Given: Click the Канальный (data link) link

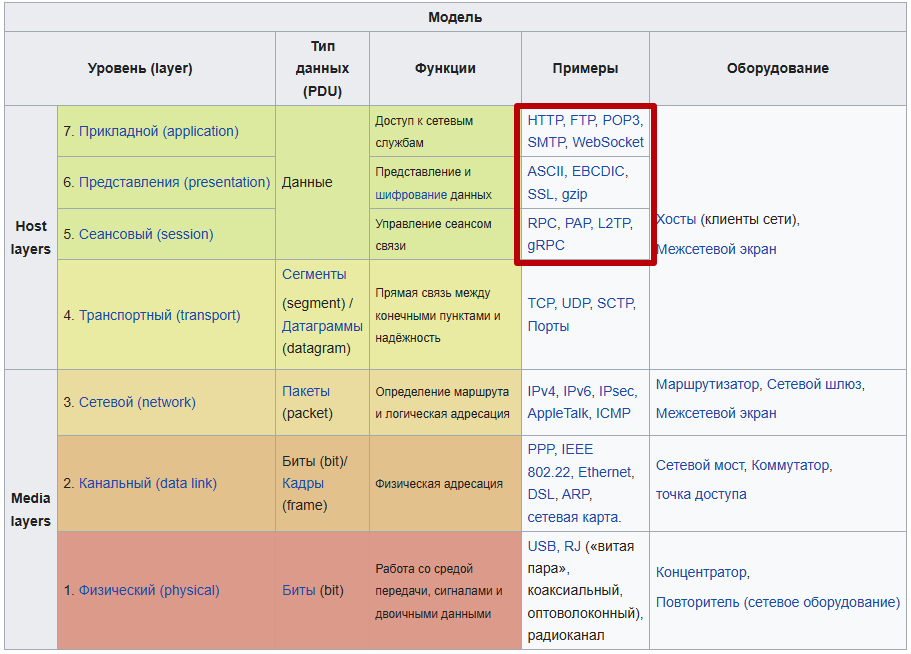Looking at the screenshot, I should point(147,483).
